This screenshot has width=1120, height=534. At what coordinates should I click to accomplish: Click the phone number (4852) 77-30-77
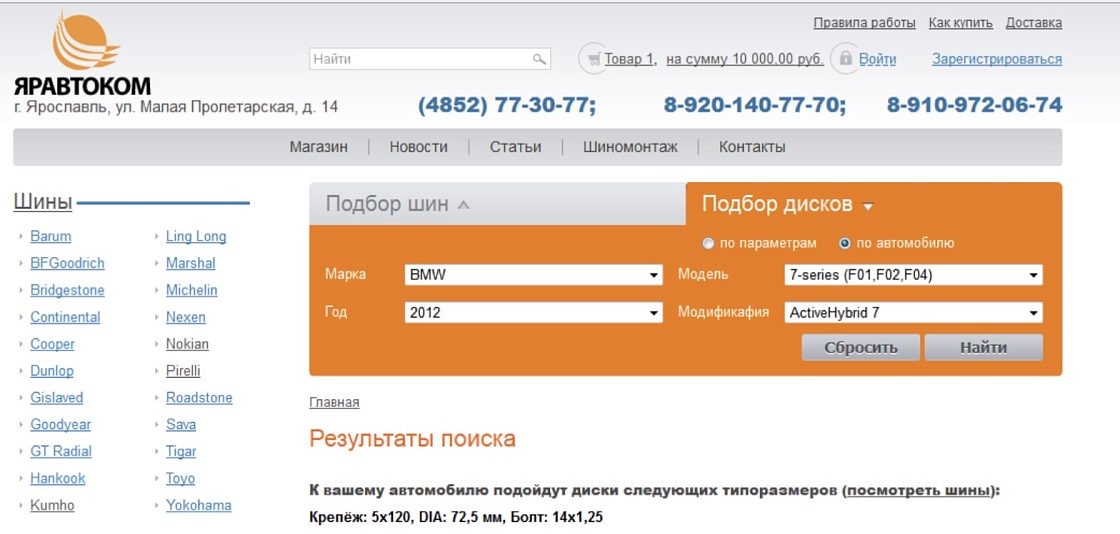[x=507, y=105]
